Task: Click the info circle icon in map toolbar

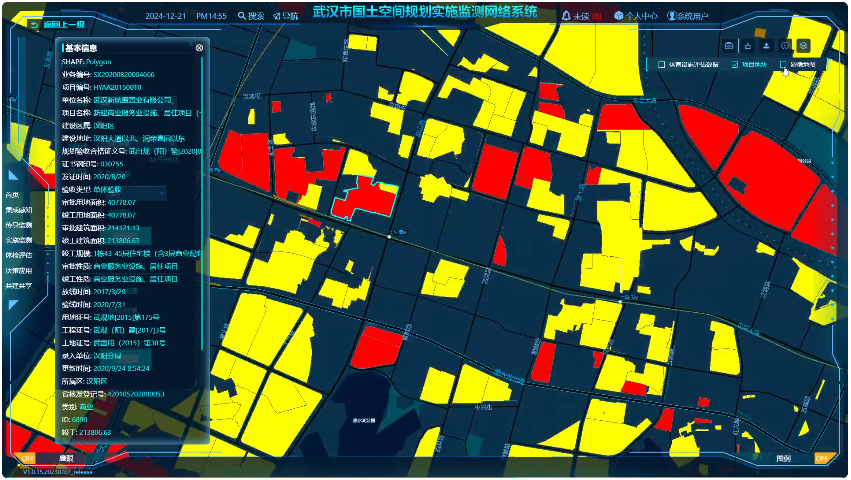Action: coord(785,46)
